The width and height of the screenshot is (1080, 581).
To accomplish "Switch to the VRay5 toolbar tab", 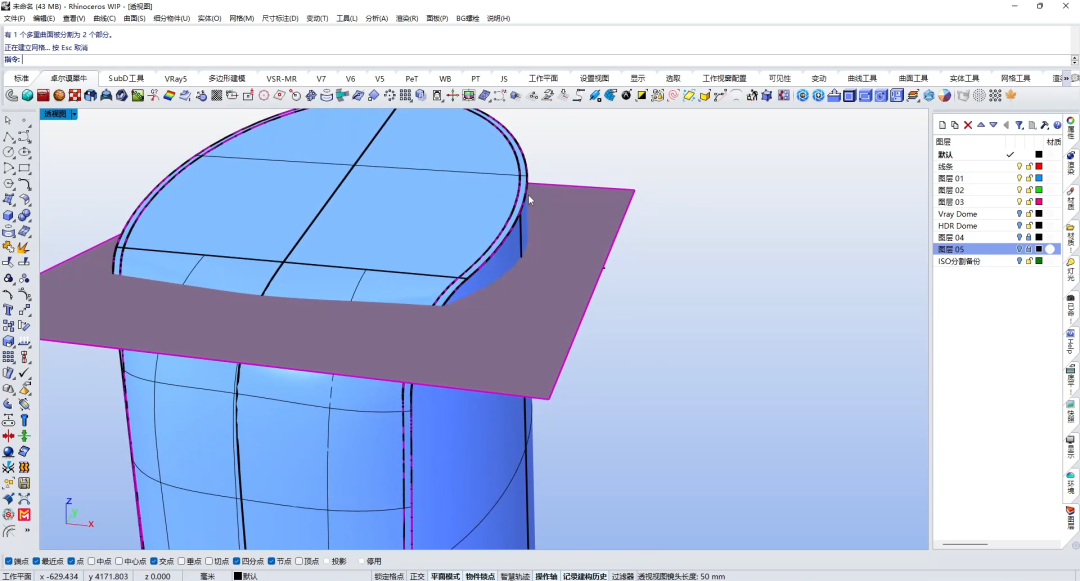I will 176,78.
